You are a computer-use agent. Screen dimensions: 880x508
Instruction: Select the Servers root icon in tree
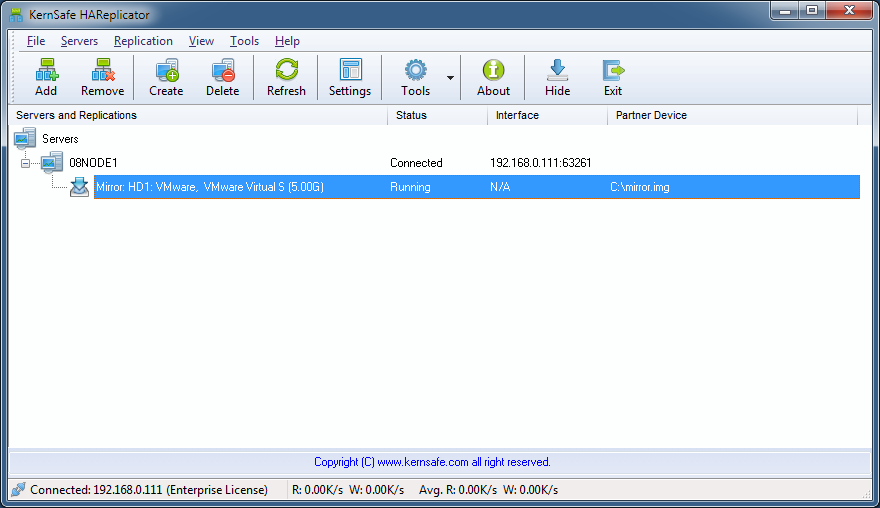point(25,138)
